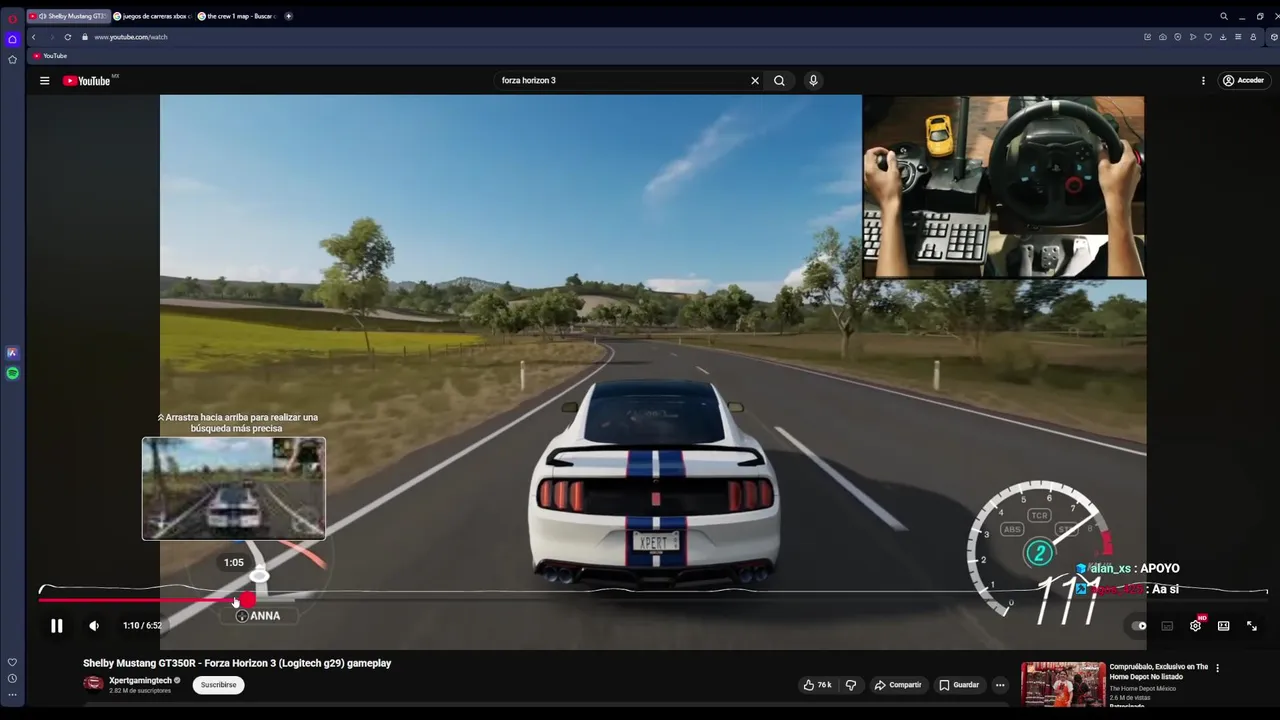Click the purple sidebar home icon

(12, 40)
